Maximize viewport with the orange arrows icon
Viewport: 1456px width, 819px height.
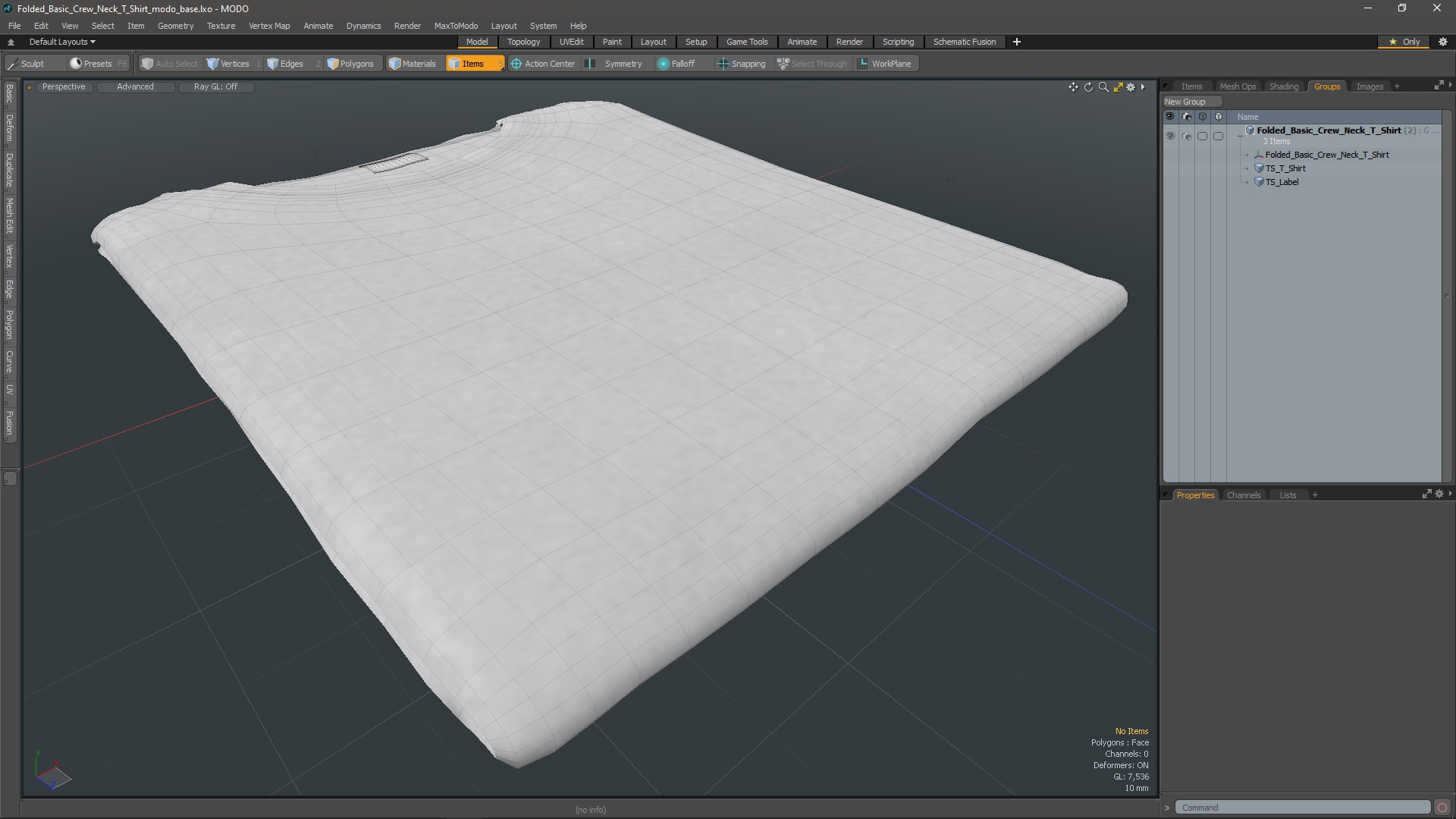point(1118,87)
